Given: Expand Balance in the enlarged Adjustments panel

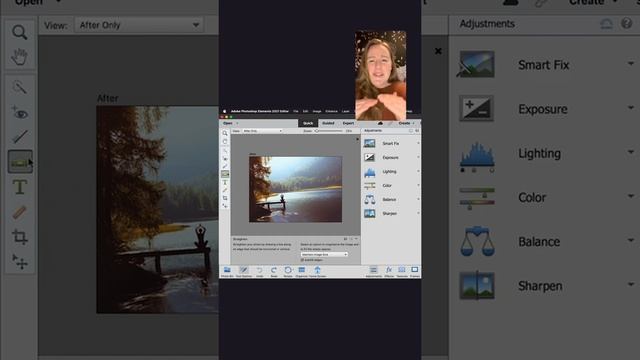Looking at the screenshot, I should [x=631, y=240].
